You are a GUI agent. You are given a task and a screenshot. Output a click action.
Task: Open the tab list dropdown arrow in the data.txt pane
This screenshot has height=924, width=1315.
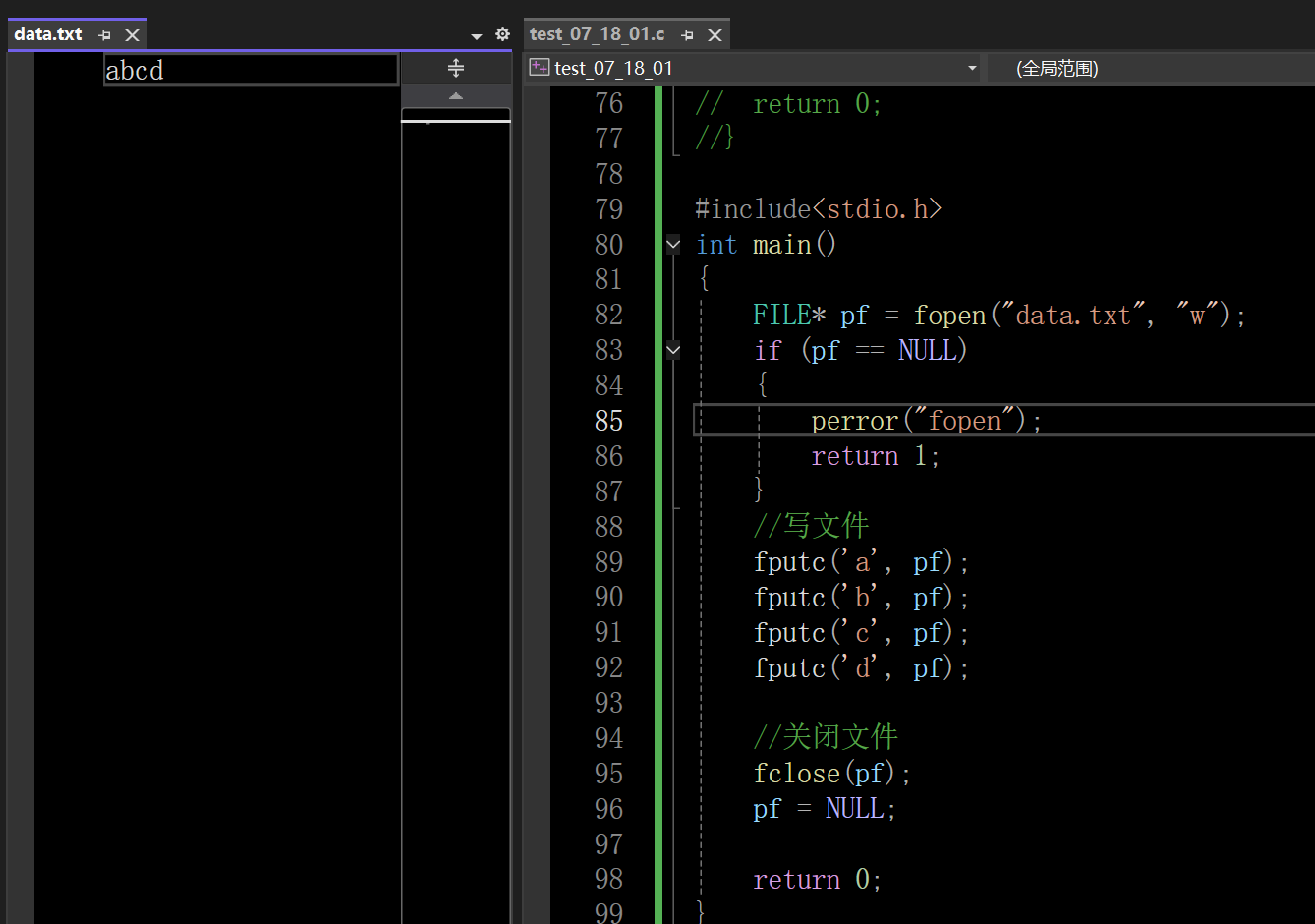click(477, 36)
